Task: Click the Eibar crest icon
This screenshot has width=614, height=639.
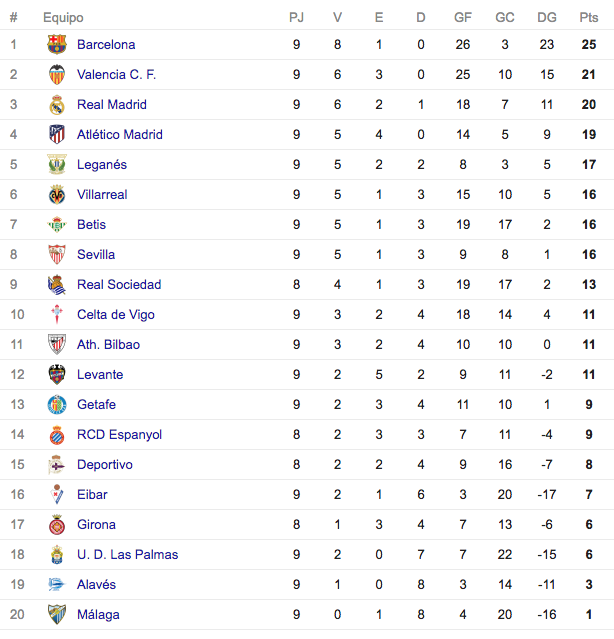Action: 57,494
